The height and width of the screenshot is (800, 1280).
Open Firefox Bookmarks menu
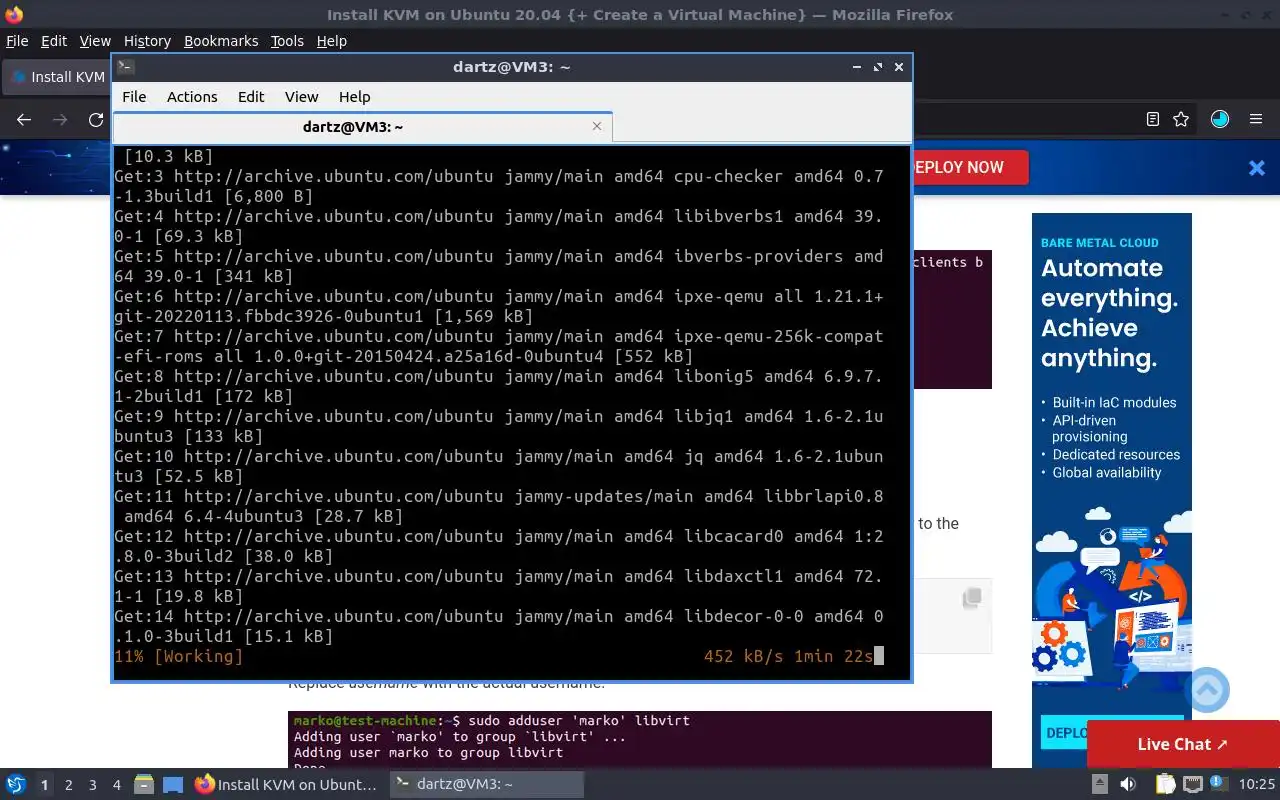221,41
